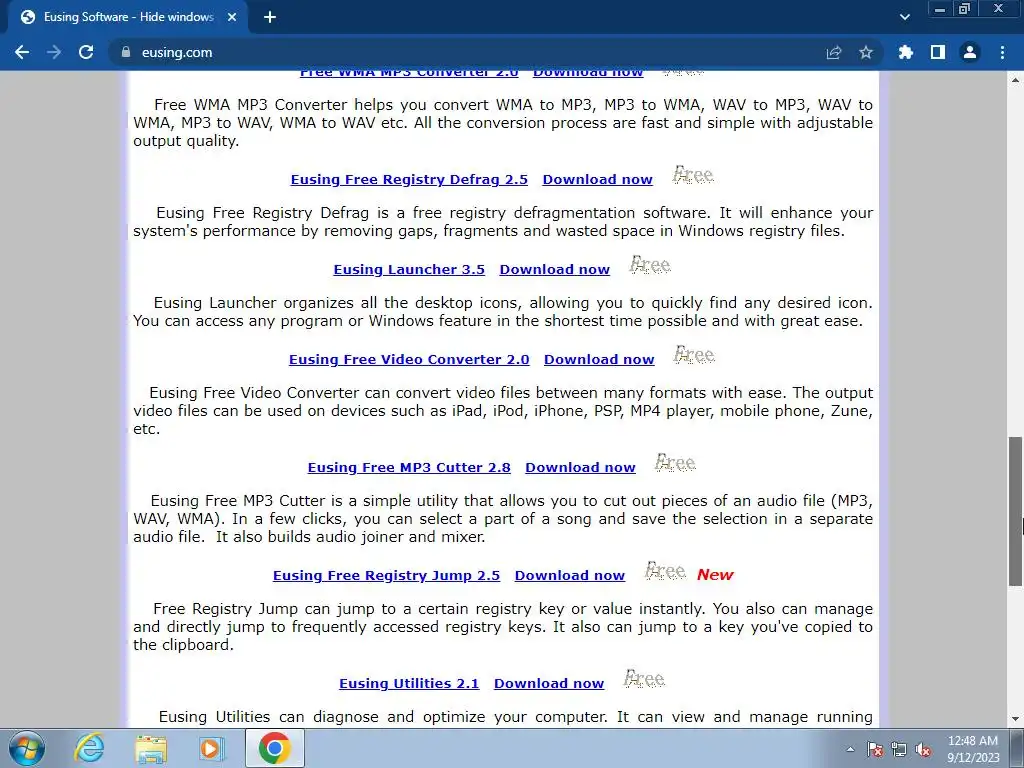Viewport: 1024px width, 768px height.
Task: Open Eusing Free Video Converter 2.0 link
Action: (x=409, y=360)
